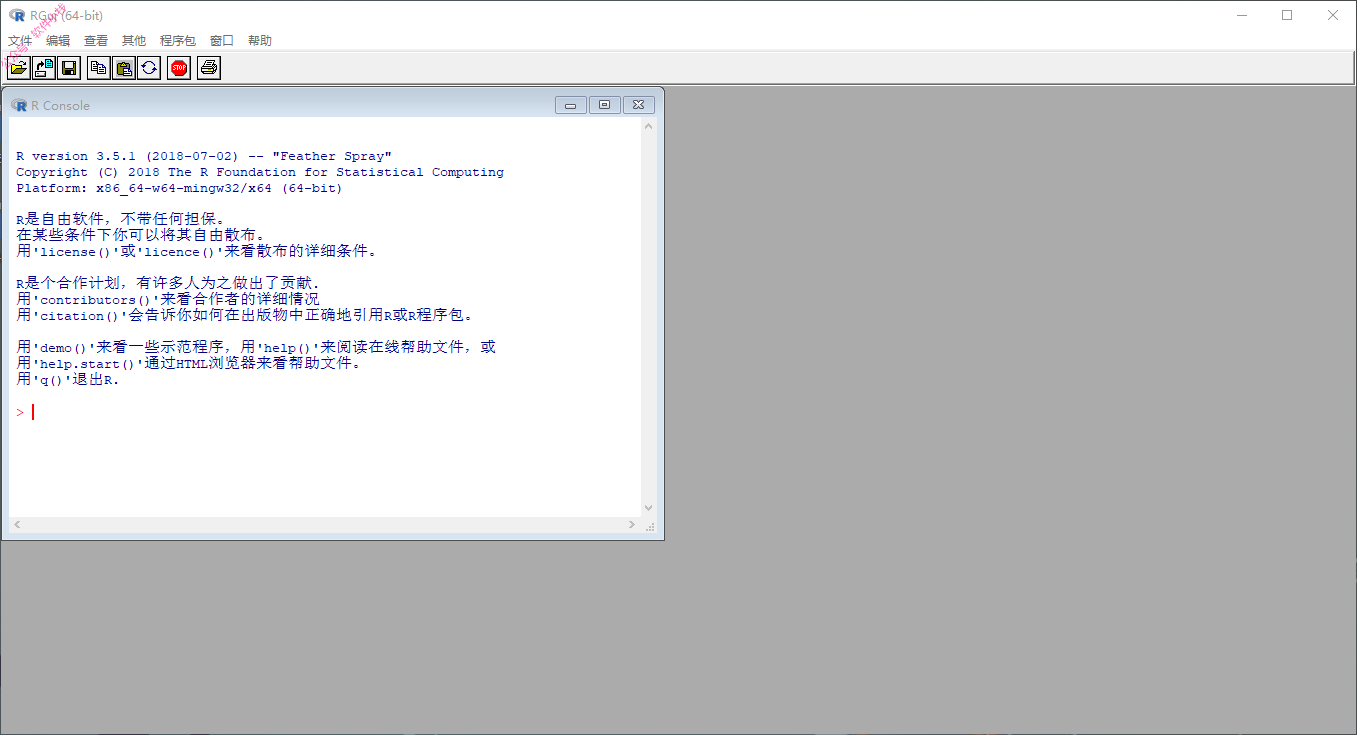
Task: Open the 编辑 menu
Action: (x=58, y=41)
